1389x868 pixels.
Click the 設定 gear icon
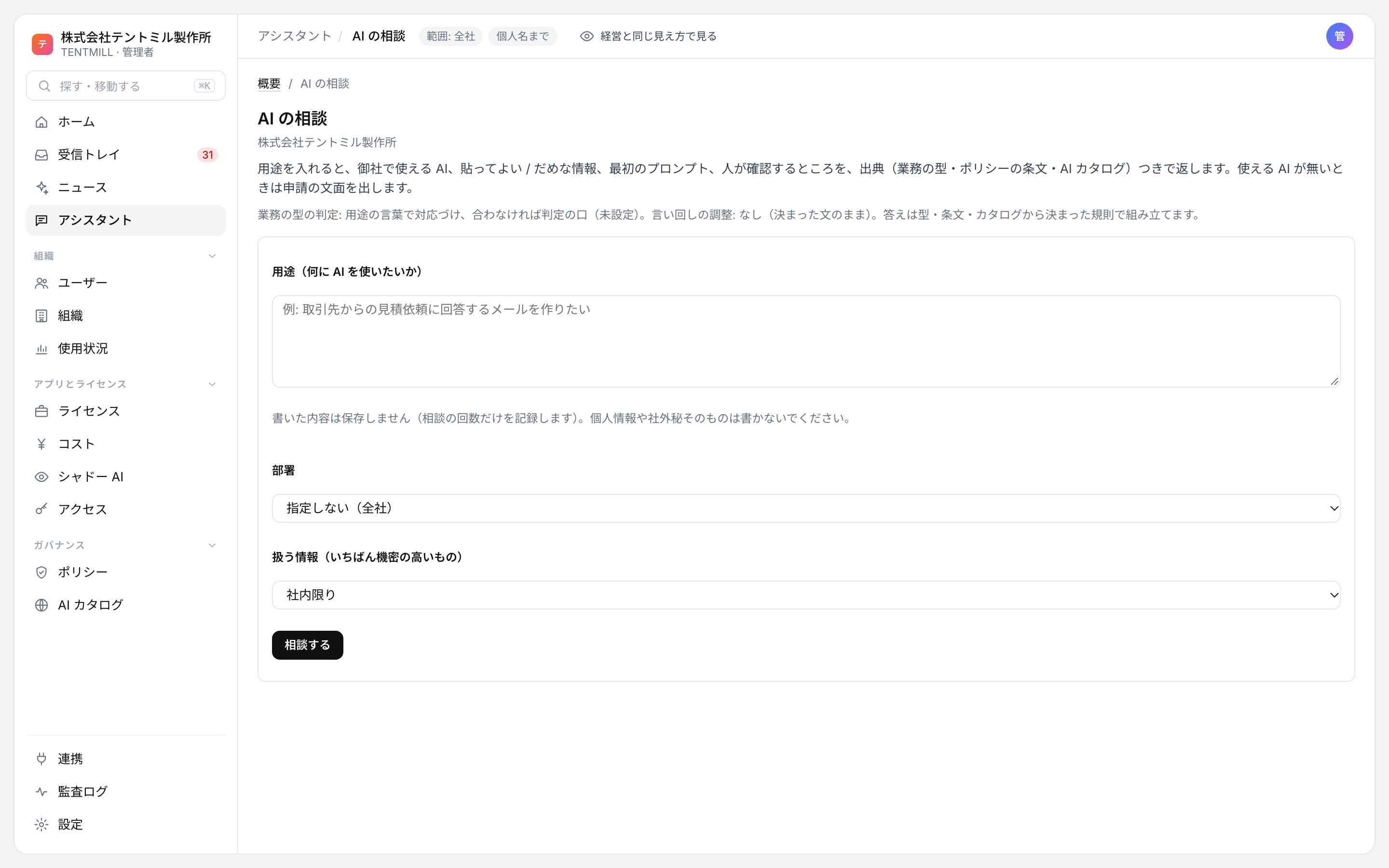pos(41,825)
